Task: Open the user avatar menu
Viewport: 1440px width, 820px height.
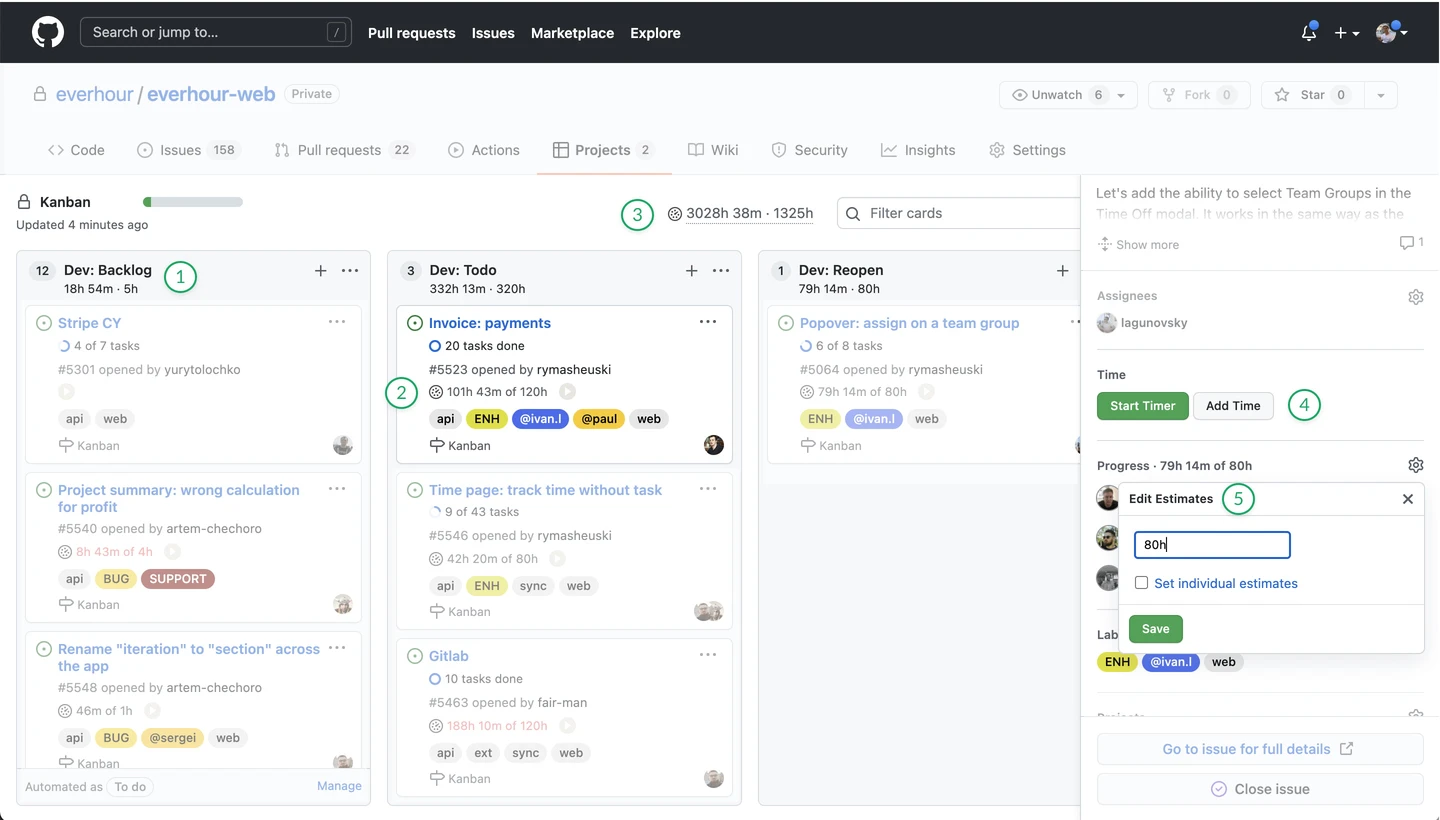Action: click(1392, 32)
